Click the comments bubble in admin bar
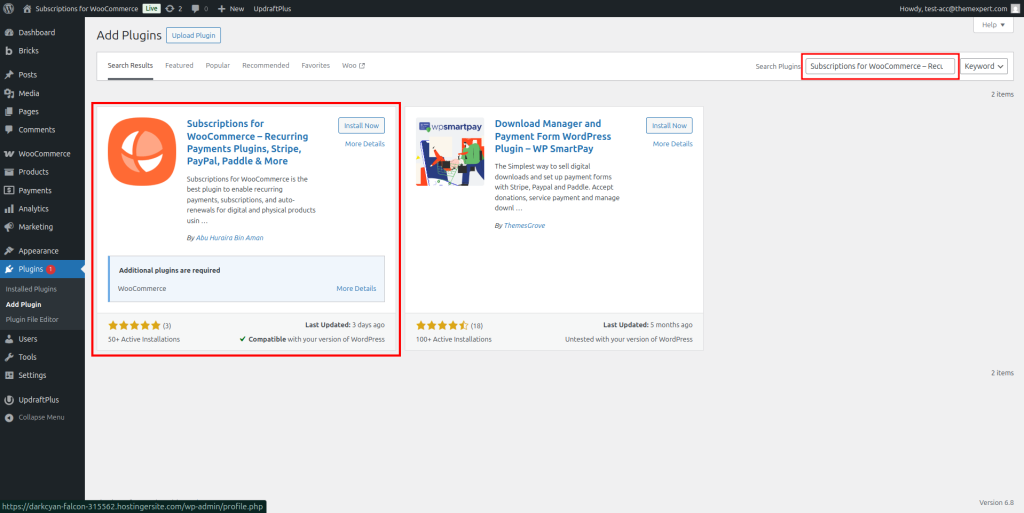The image size is (1024, 513). point(200,8)
